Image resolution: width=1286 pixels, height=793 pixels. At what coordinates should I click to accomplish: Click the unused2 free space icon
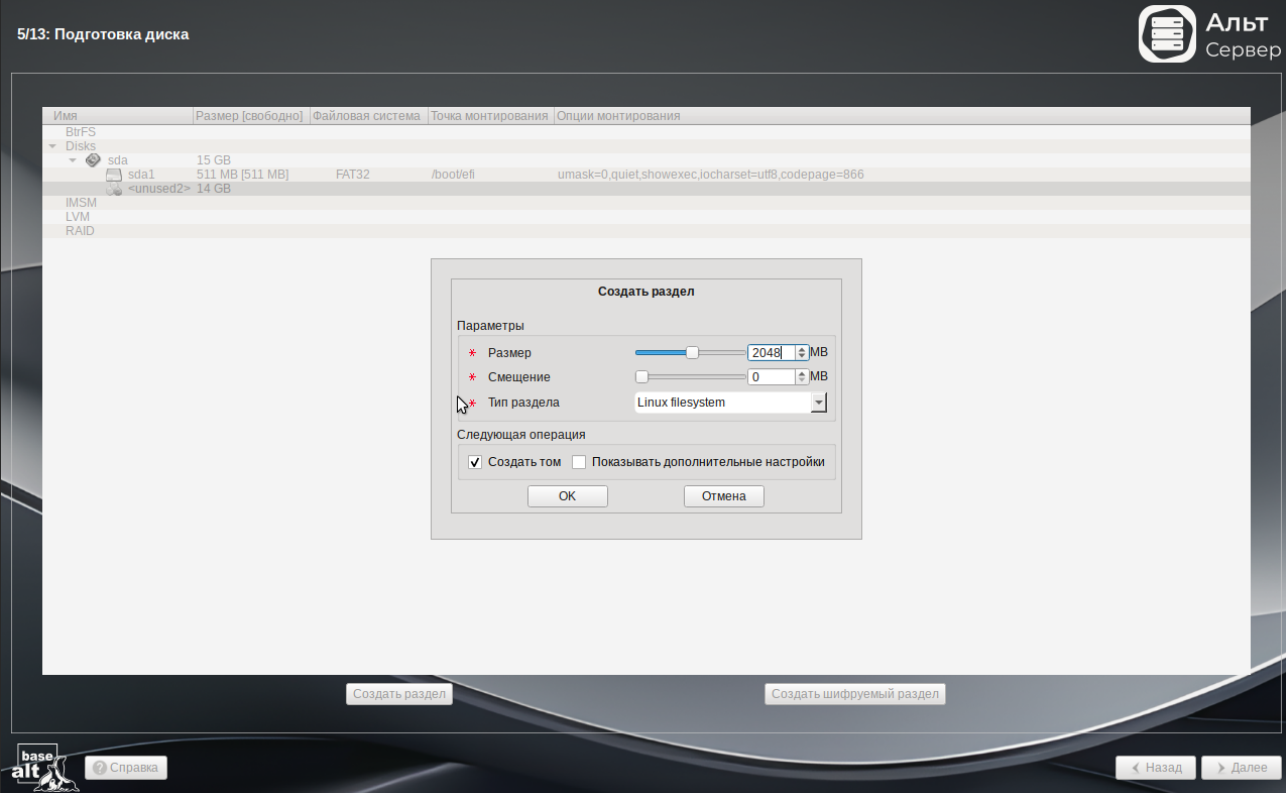[114, 188]
